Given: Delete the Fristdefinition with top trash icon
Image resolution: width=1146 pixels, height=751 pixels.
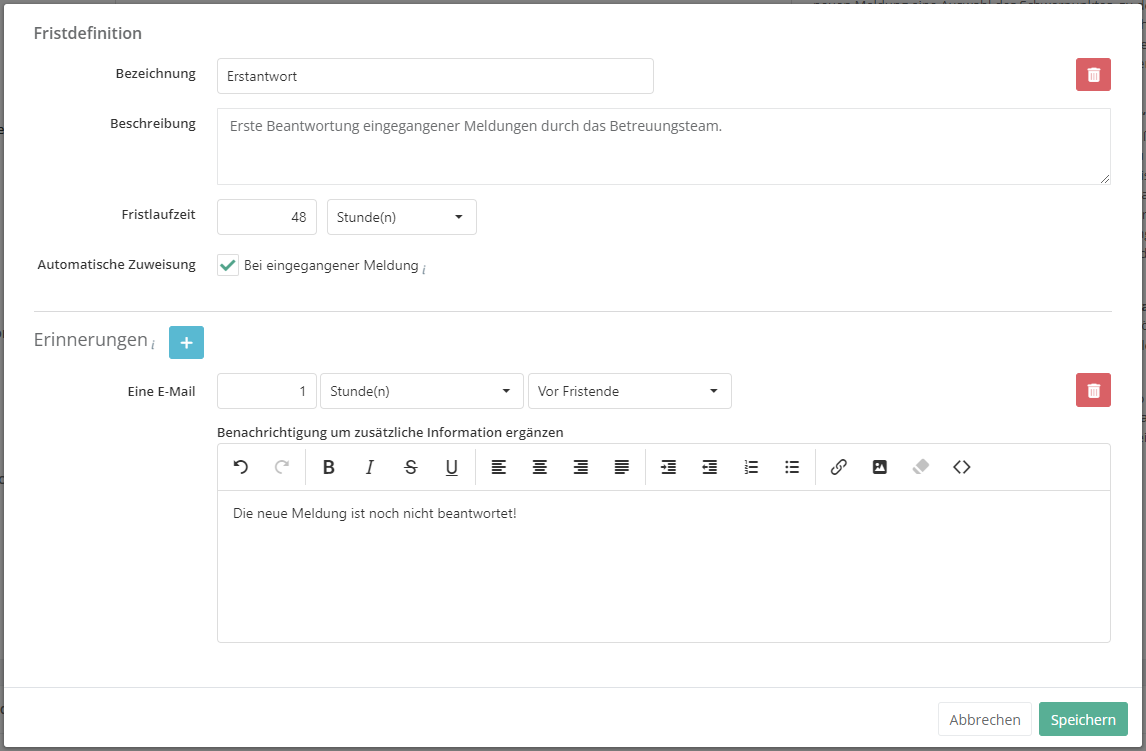Looking at the screenshot, I should pos(1093,75).
